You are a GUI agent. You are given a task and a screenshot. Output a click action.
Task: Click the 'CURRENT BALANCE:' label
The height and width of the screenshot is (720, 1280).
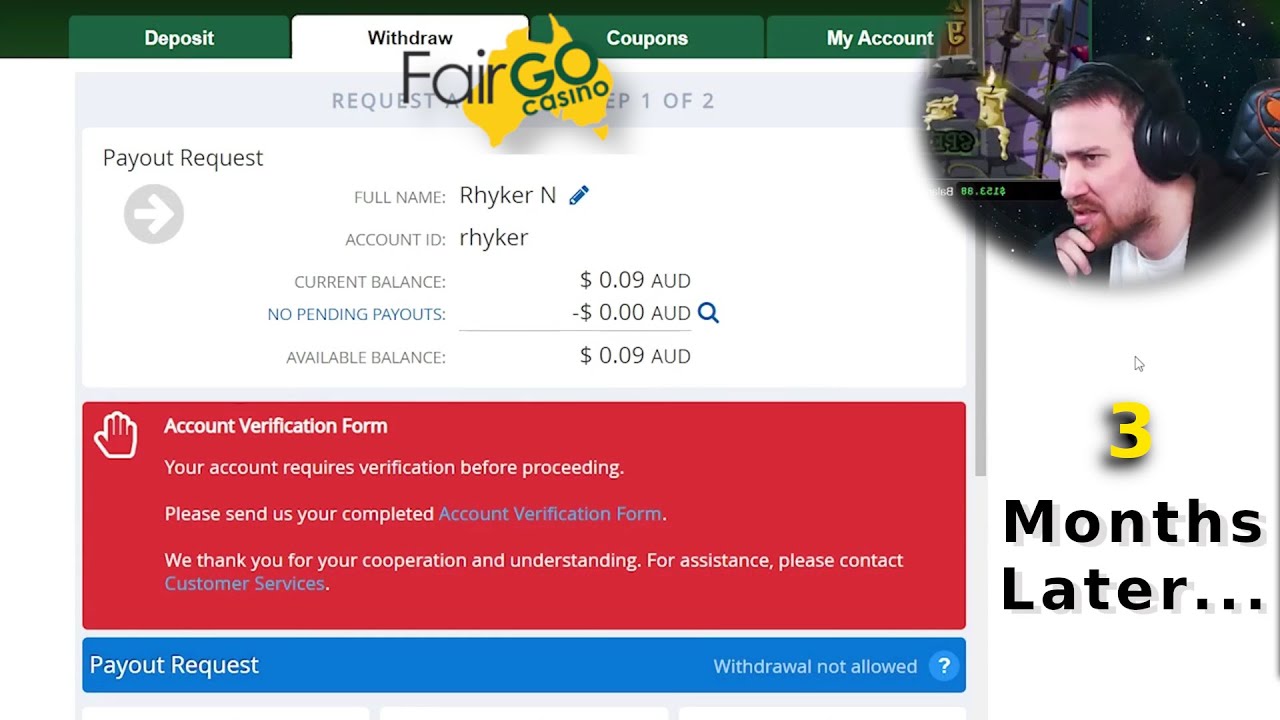coord(370,282)
